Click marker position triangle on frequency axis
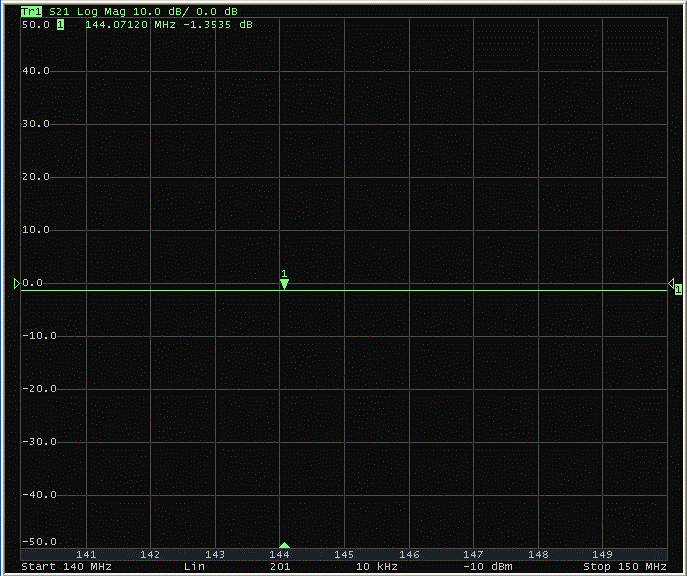687x576 pixels. [284, 545]
